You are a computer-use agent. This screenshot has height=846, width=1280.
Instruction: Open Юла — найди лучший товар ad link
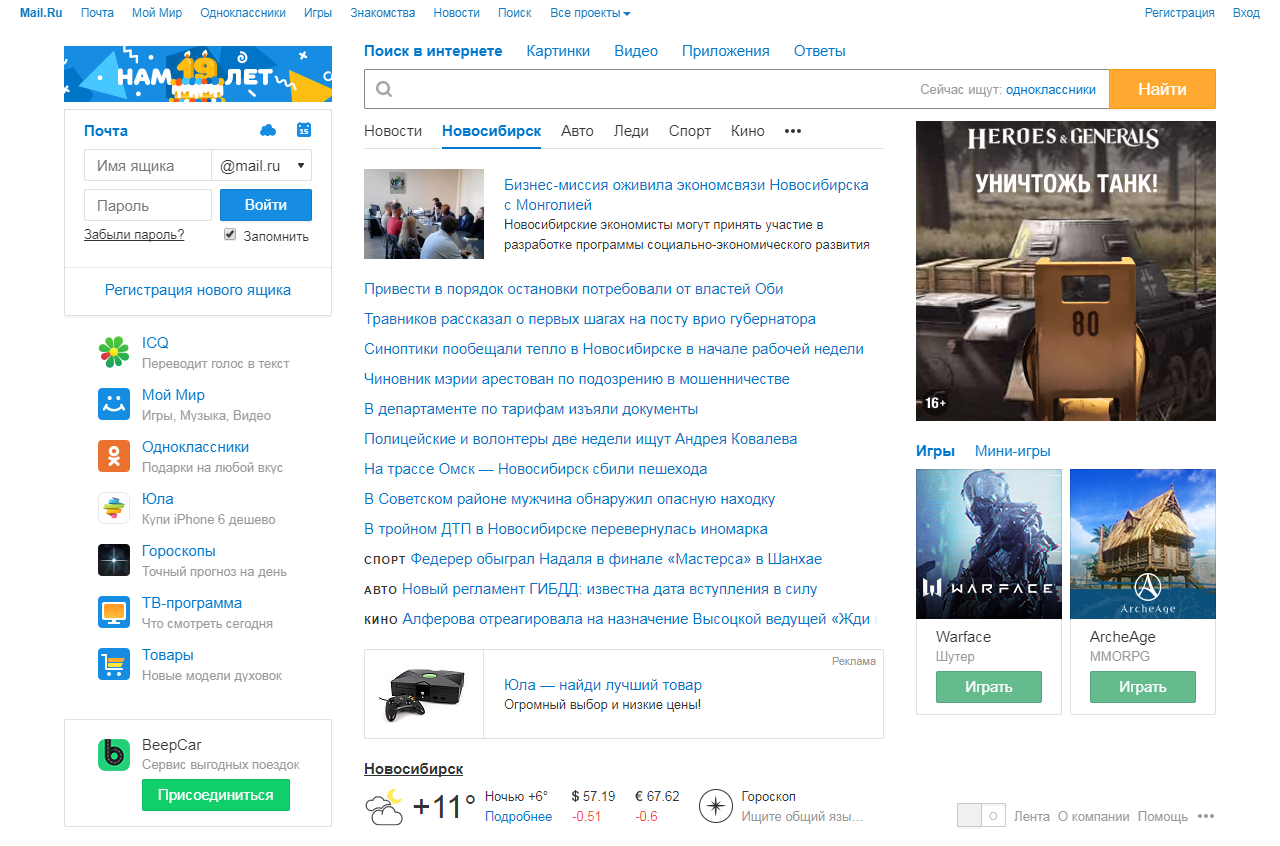[x=603, y=685]
